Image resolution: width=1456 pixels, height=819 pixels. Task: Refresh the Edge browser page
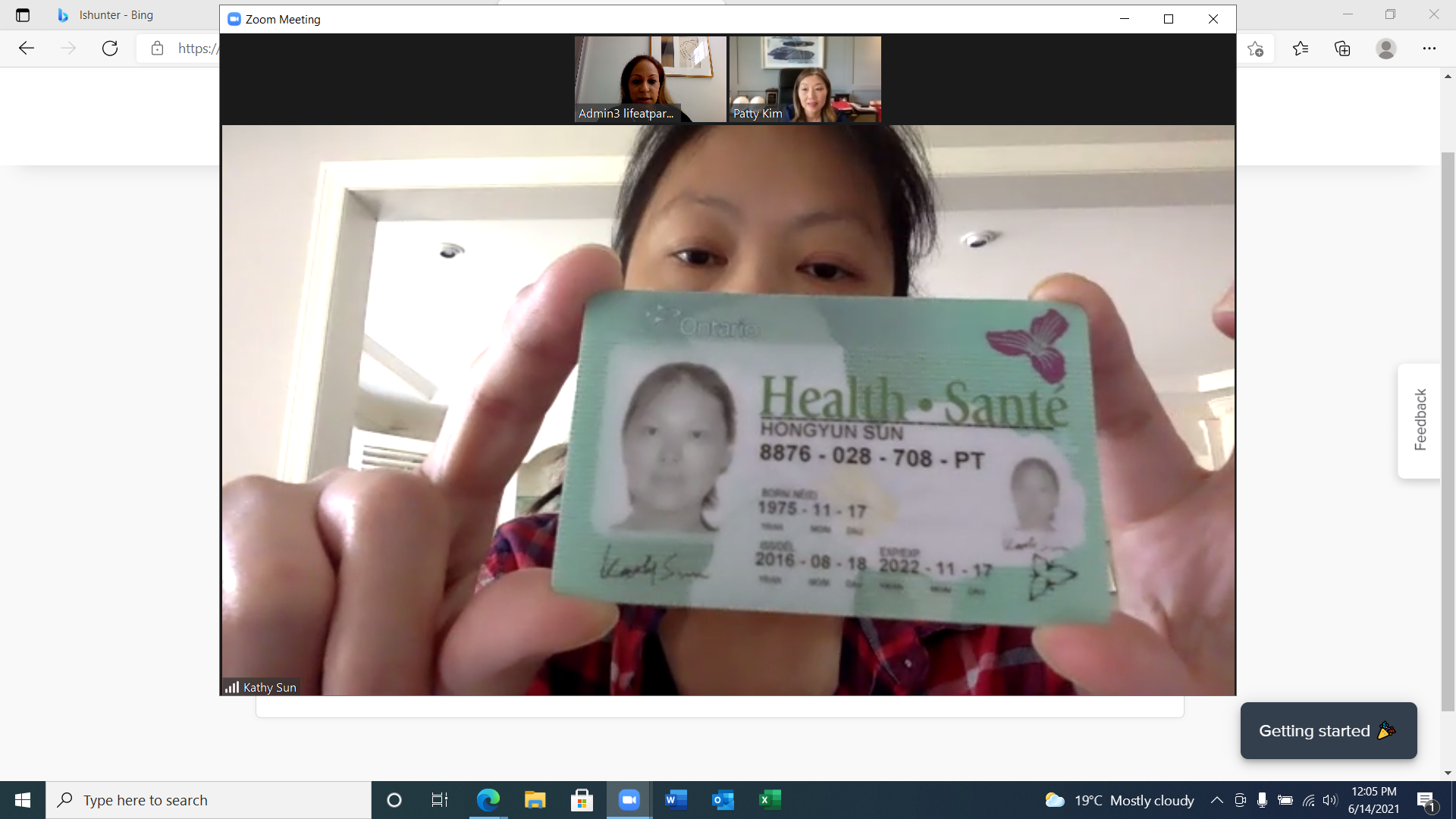(x=110, y=49)
